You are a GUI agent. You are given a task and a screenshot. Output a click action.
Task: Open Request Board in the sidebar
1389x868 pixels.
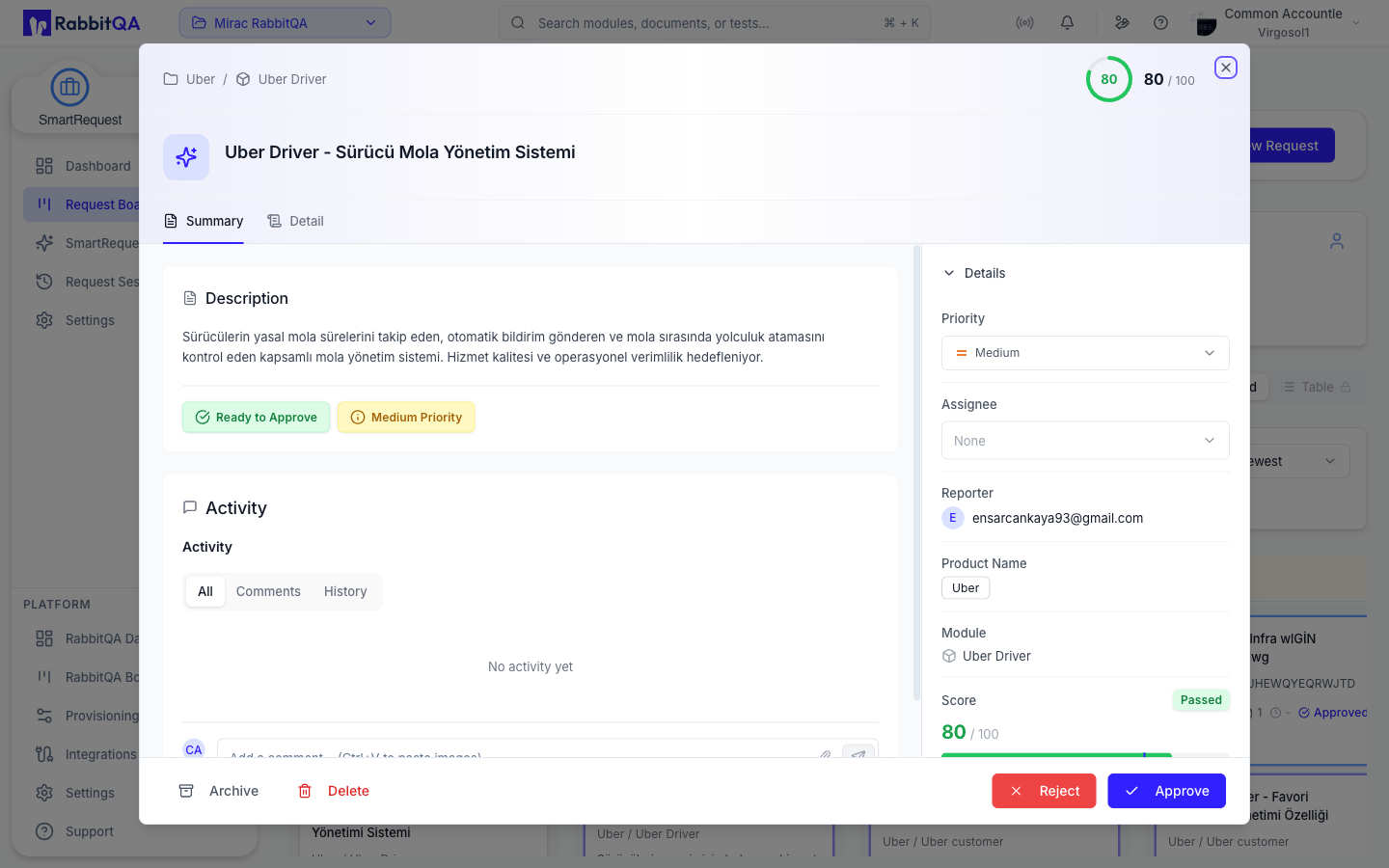(83, 204)
